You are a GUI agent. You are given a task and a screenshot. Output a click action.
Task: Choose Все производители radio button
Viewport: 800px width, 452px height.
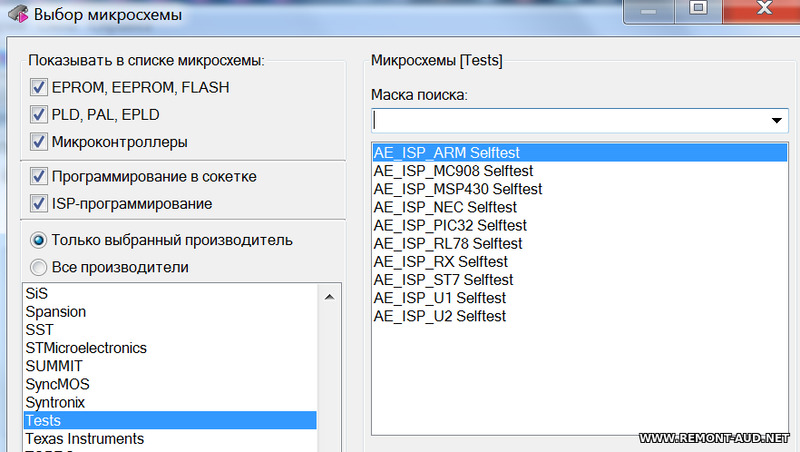(x=38, y=267)
